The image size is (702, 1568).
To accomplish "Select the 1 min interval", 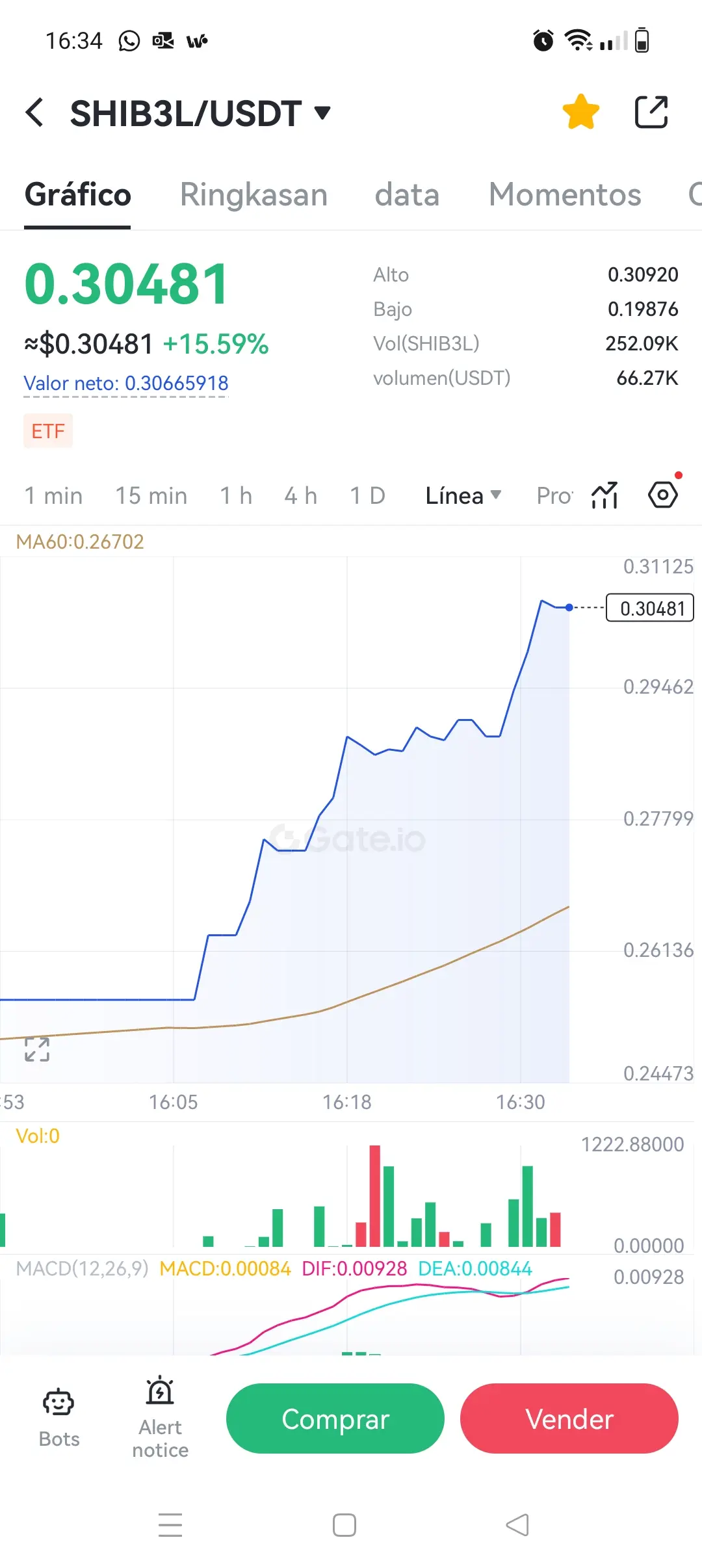I will 53,496.
